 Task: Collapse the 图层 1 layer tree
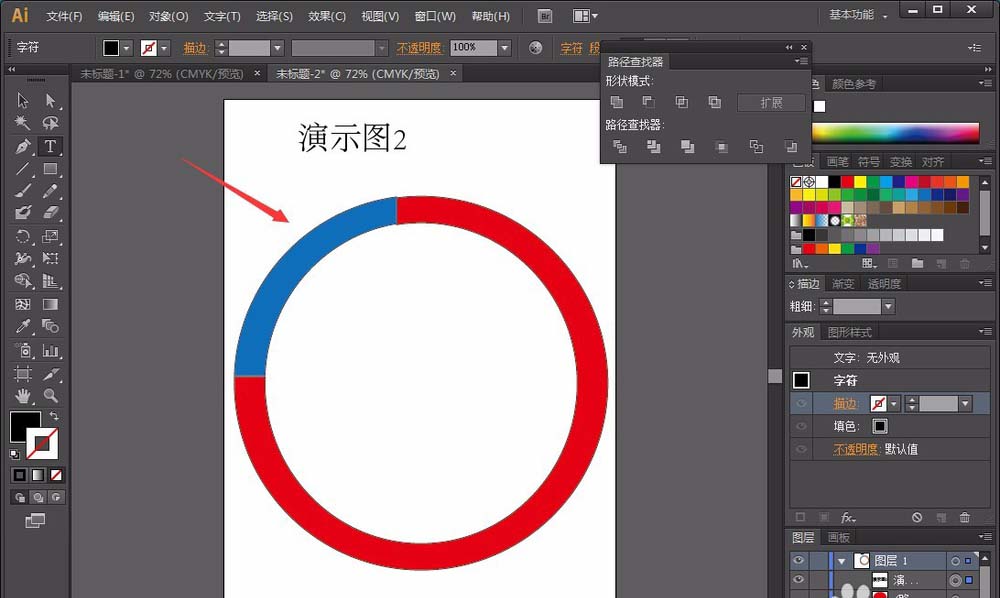click(x=841, y=561)
